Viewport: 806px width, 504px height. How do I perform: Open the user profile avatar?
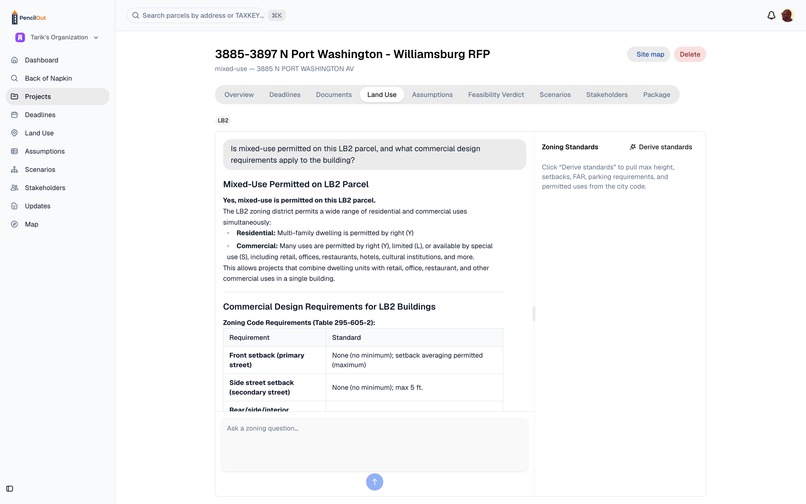787,15
